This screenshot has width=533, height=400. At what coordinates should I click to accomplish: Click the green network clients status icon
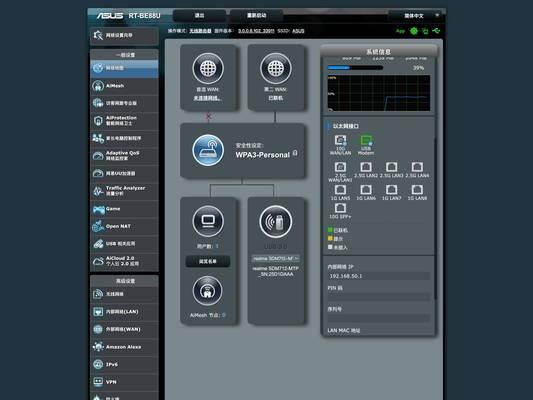(x=425, y=31)
